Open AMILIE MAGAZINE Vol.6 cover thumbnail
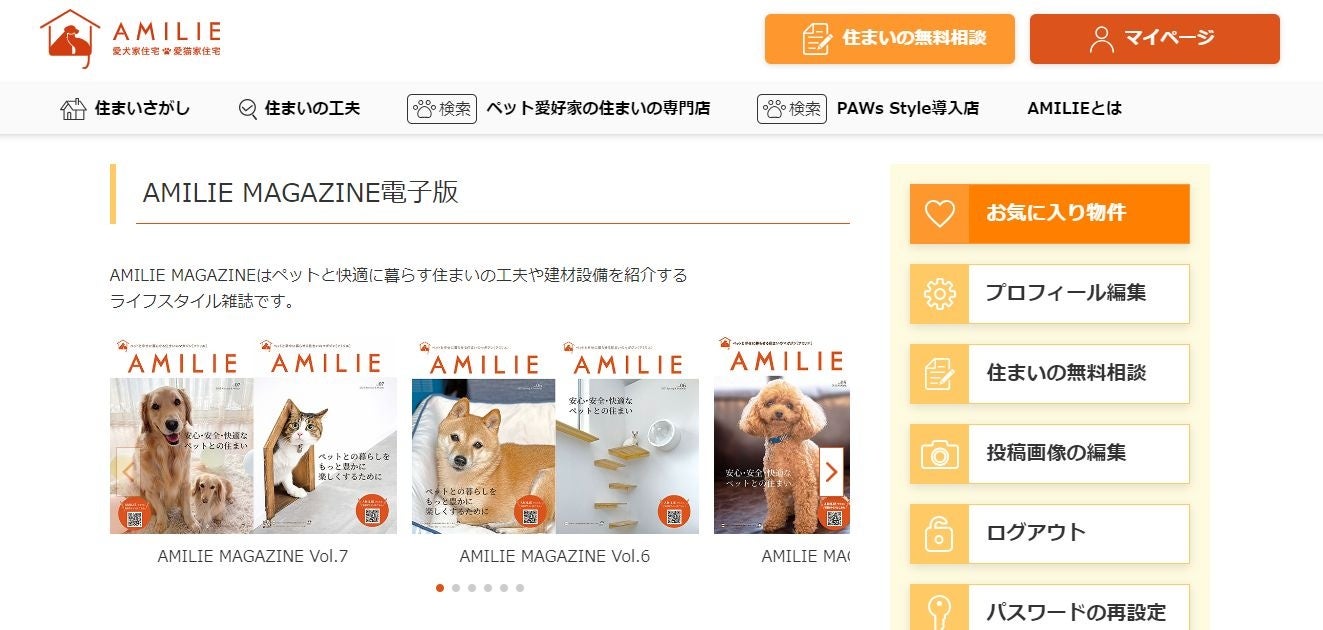Viewport: 1323px width, 630px height. 555,436
